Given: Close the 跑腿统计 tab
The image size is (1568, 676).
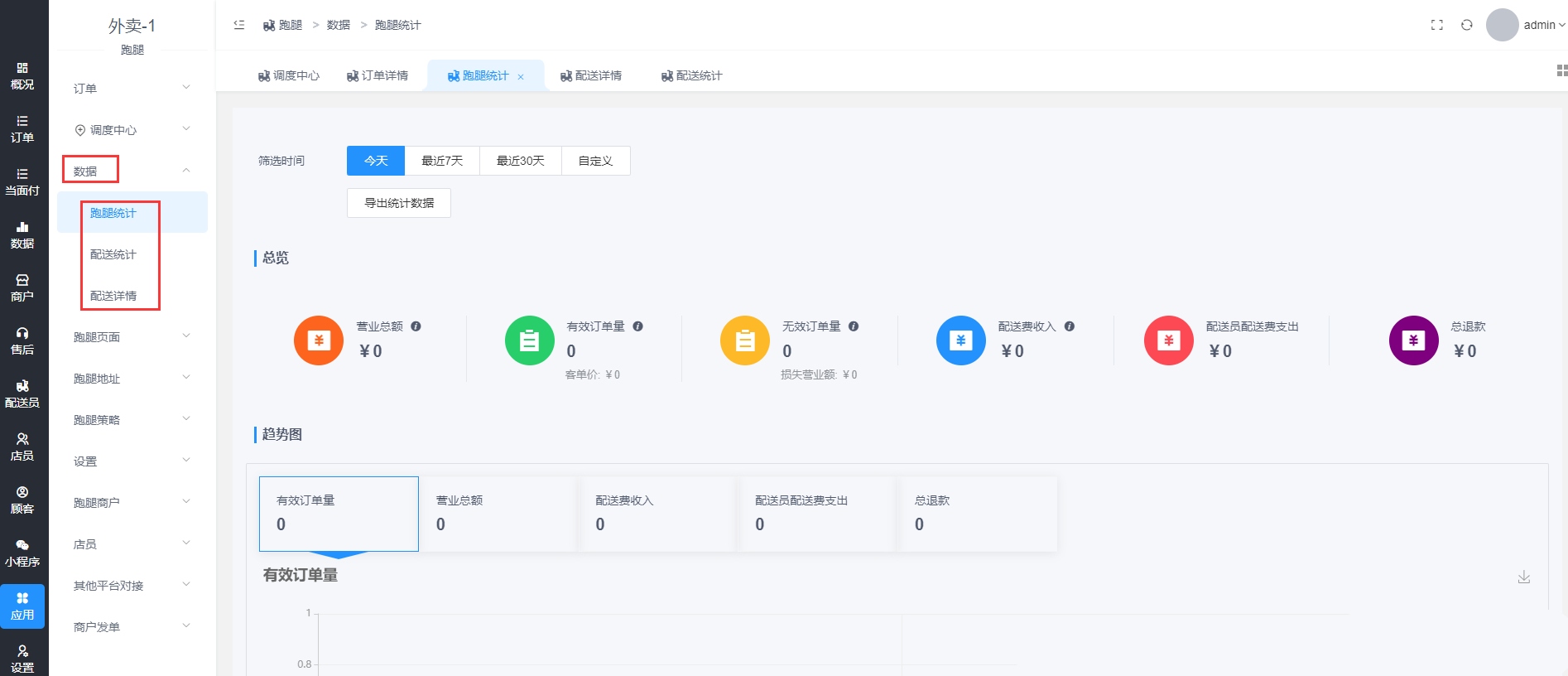Looking at the screenshot, I should click(x=521, y=77).
